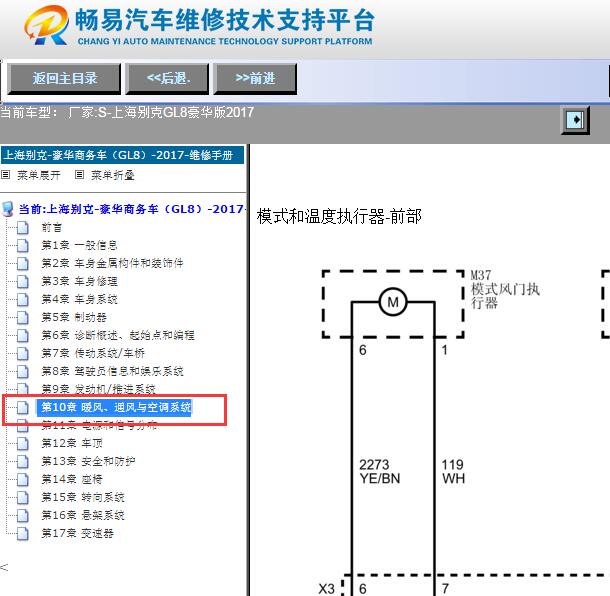The height and width of the screenshot is (596, 610).
Task: Click the page icon beside 第8章
Action: tap(23, 371)
